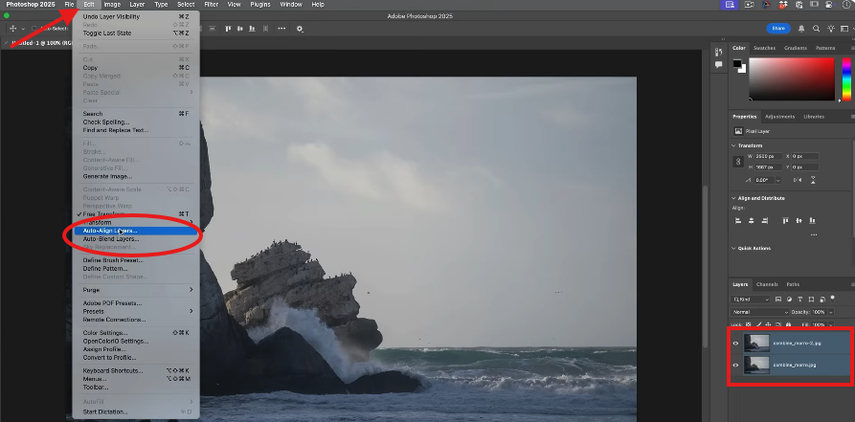Toggle Auto-Select checkbox in options bar
855x422 pixels.
[34, 28]
